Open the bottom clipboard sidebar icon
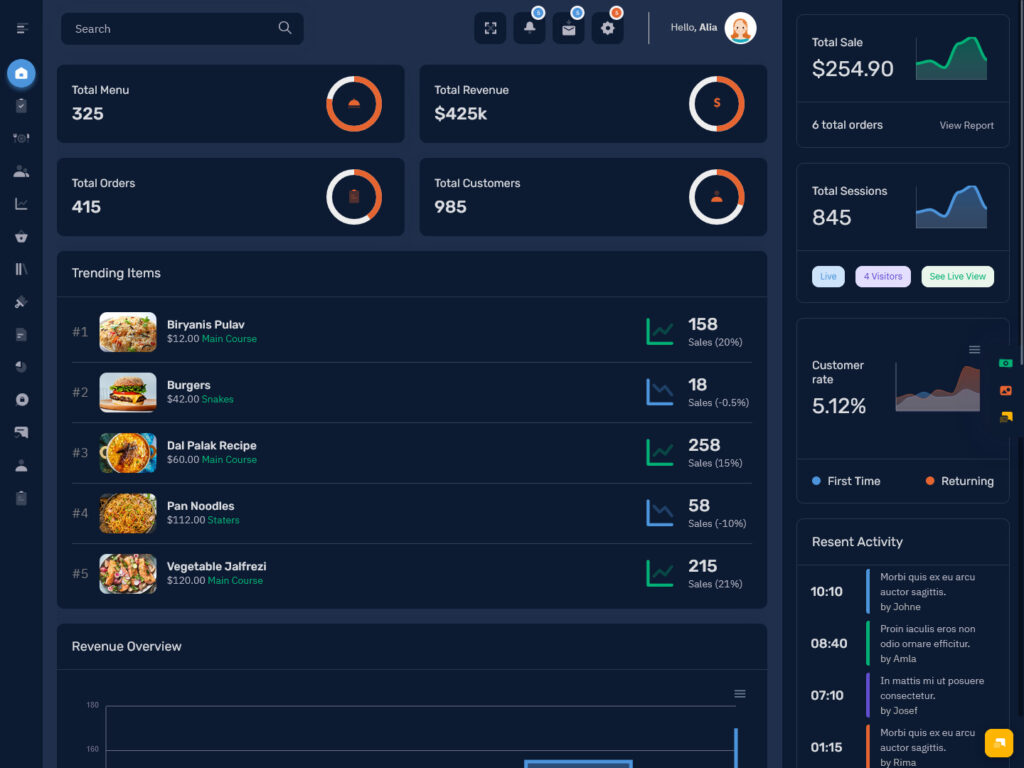 pyautogui.click(x=22, y=498)
